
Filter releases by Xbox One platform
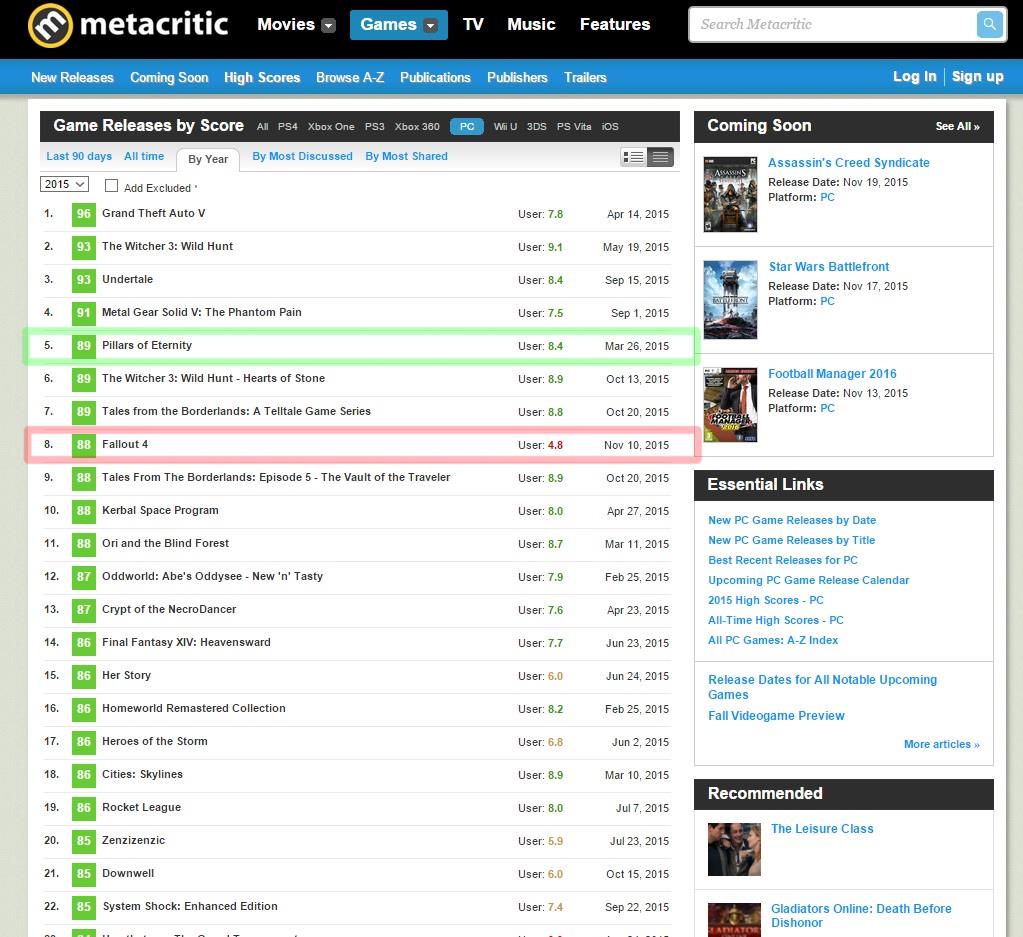(331, 127)
